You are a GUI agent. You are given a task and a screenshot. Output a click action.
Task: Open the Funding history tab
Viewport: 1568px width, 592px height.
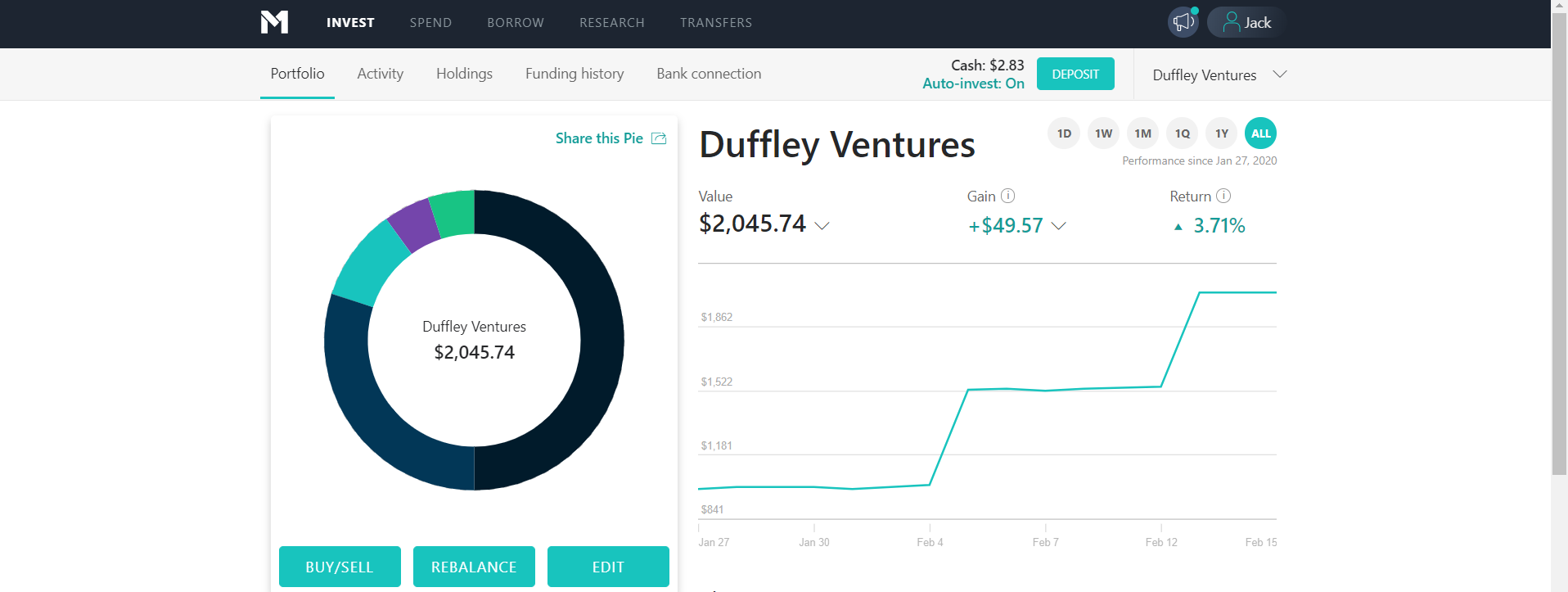[x=574, y=74]
